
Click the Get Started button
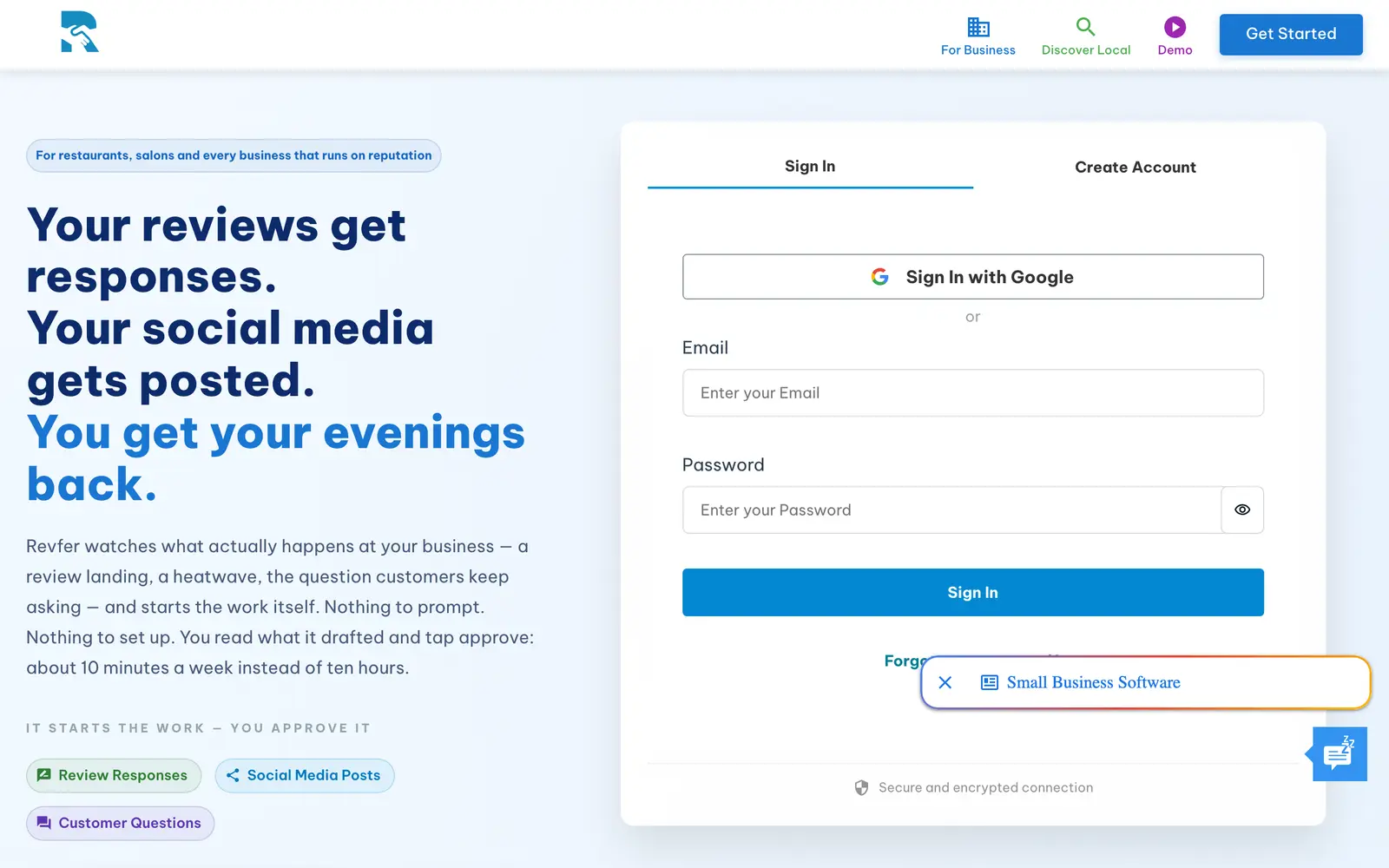1291,34
